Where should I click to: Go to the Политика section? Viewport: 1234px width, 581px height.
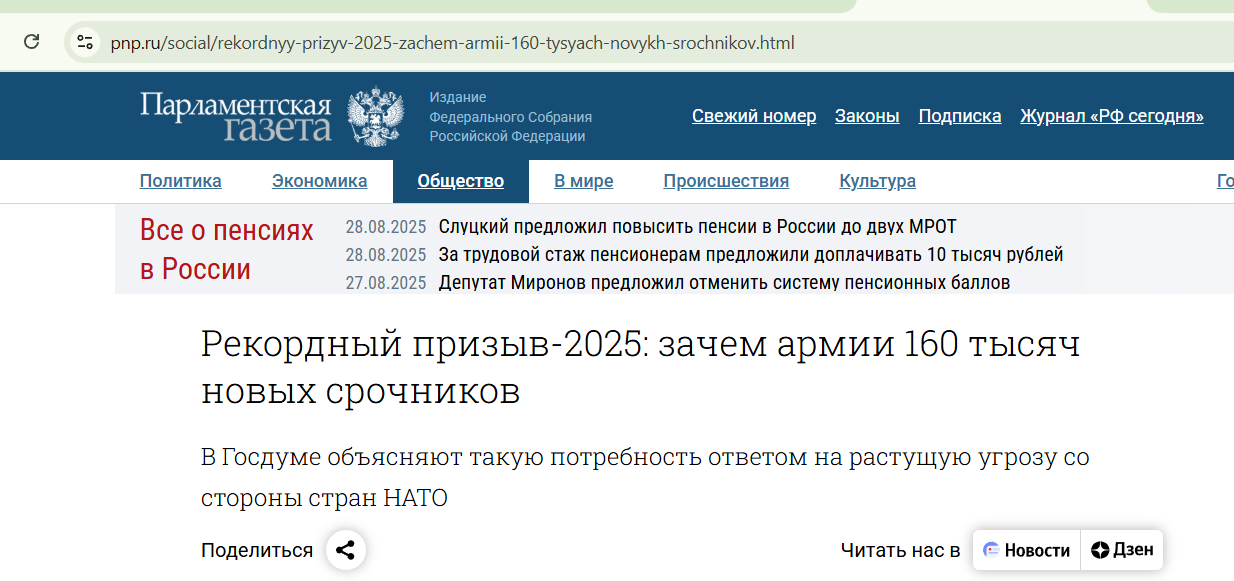pyautogui.click(x=181, y=181)
